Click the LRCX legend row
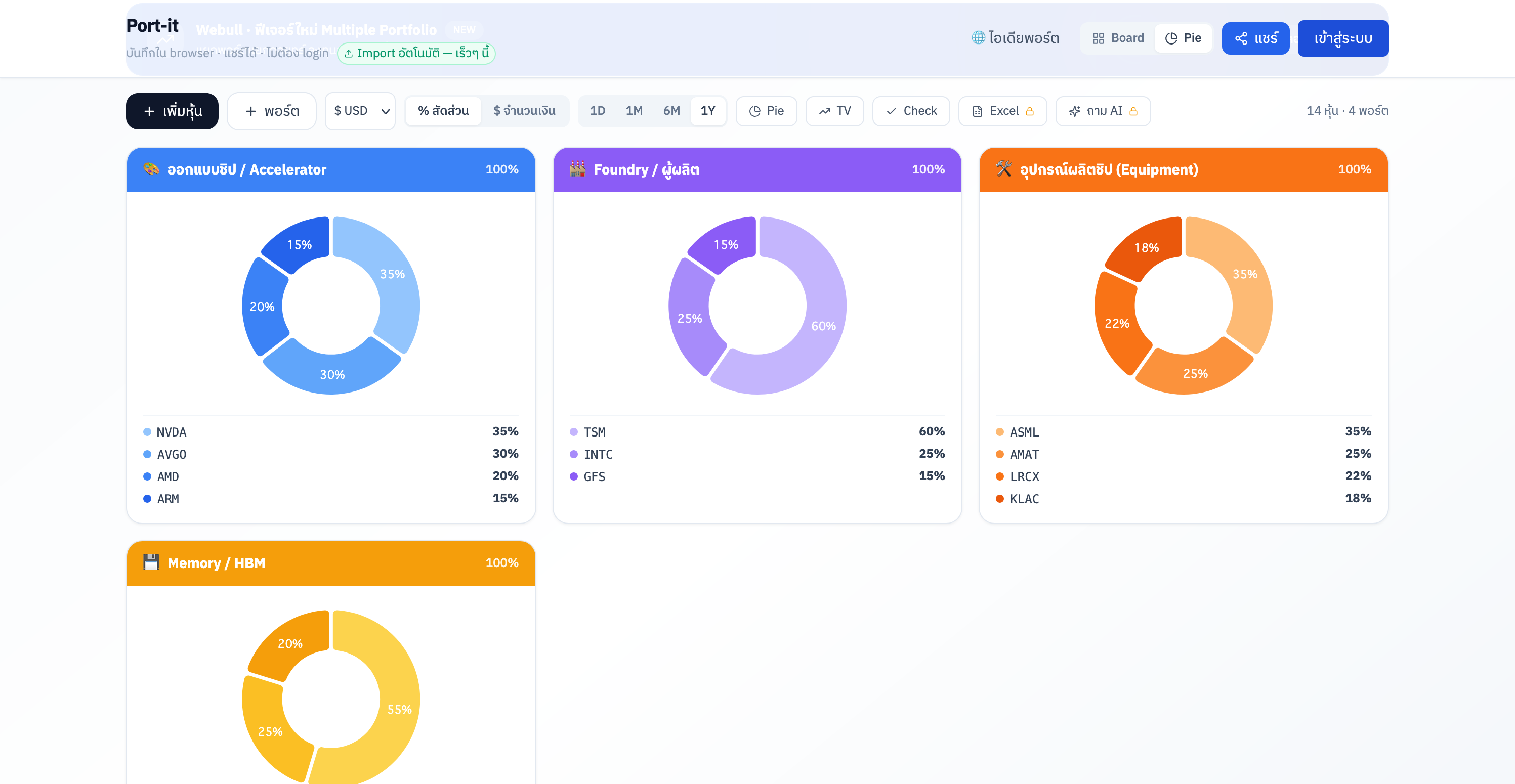1515x784 pixels. 1183,476
